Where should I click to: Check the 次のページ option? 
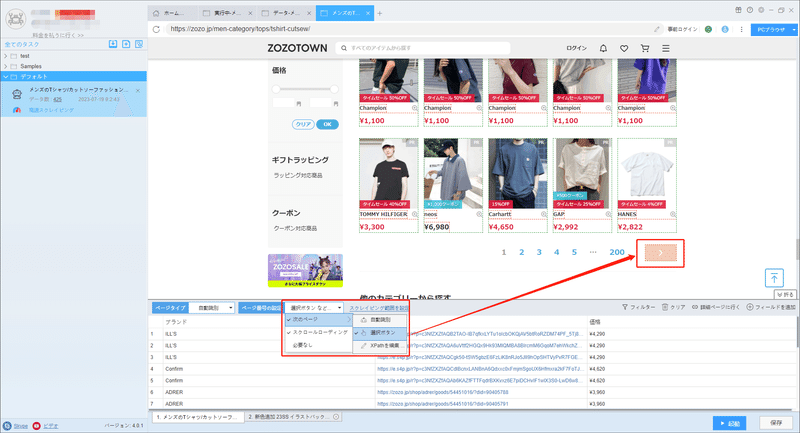tap(317, 319)
